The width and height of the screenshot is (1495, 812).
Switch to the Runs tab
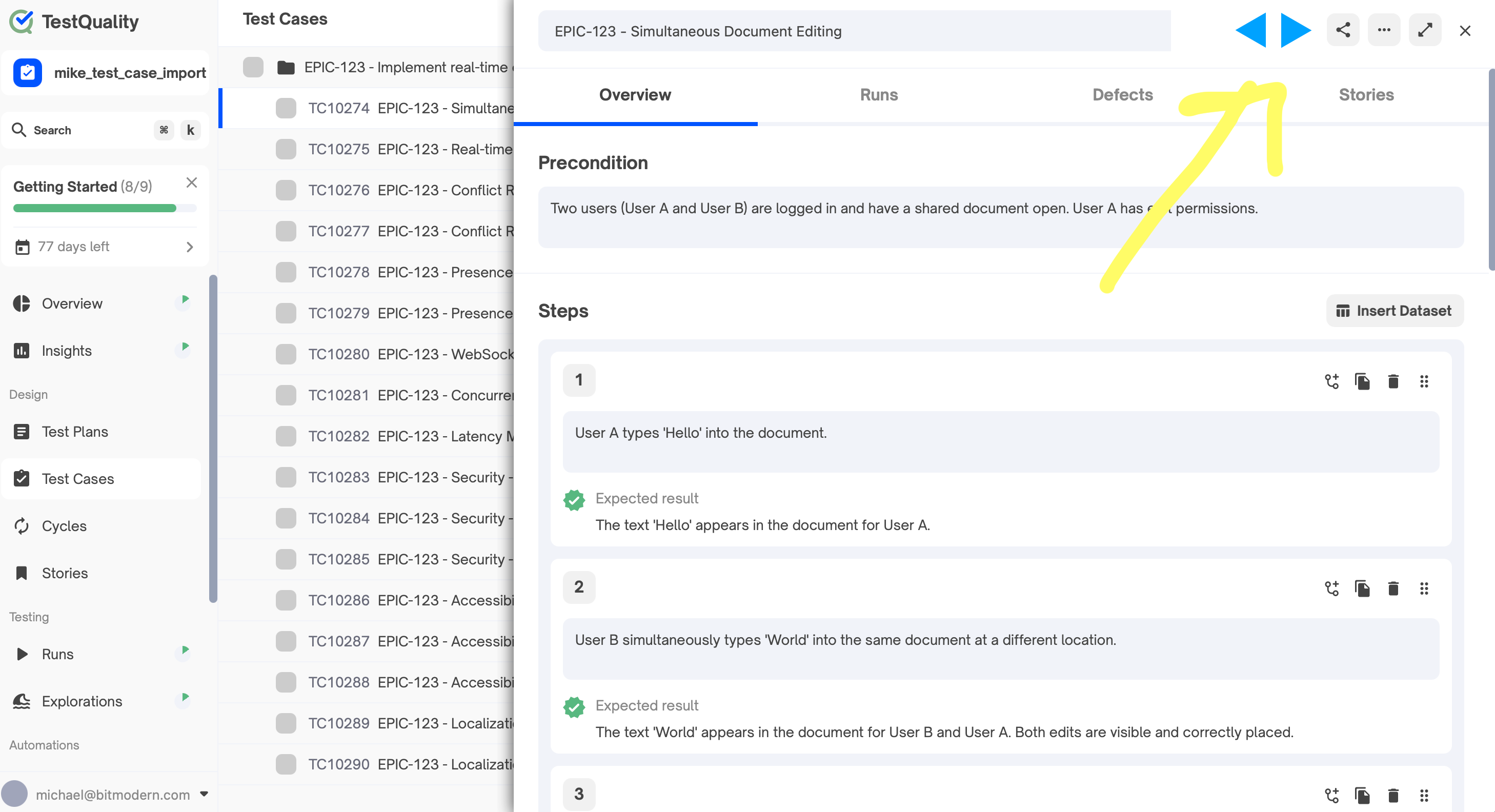[879, 95]
